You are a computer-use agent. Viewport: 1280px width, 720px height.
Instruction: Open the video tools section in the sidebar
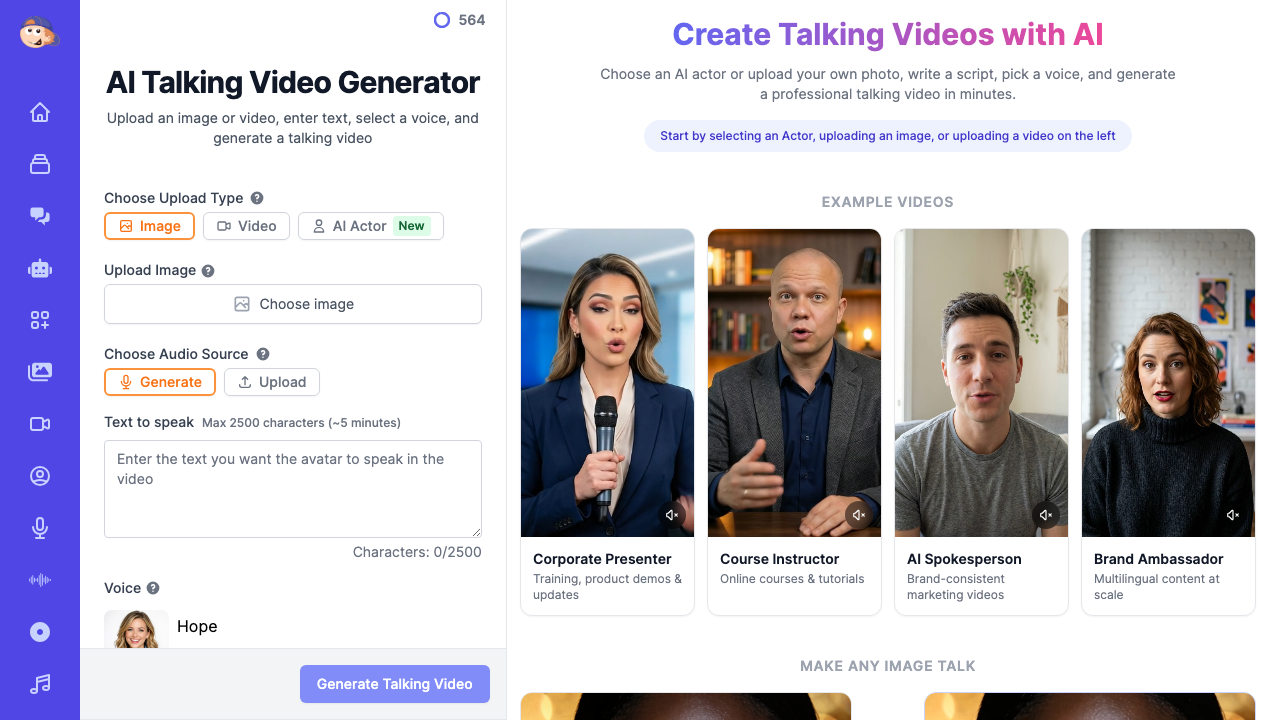point(40,424)
